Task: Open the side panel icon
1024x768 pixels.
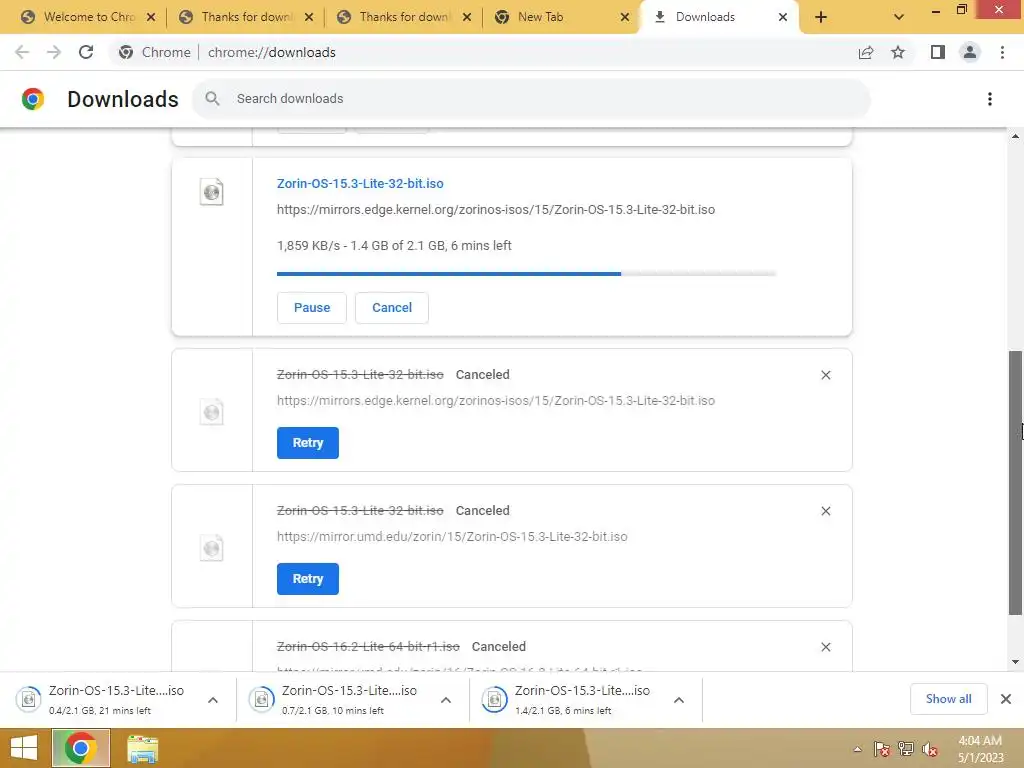Action: coord(938,52)
